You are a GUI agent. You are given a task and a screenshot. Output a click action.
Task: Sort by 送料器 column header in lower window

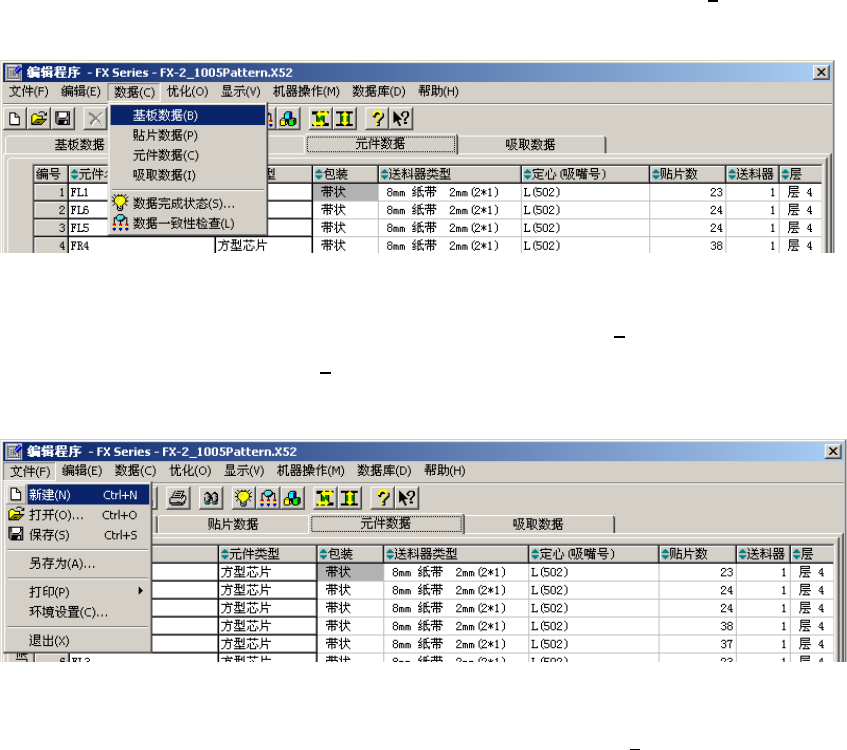[x=763, y=554]
